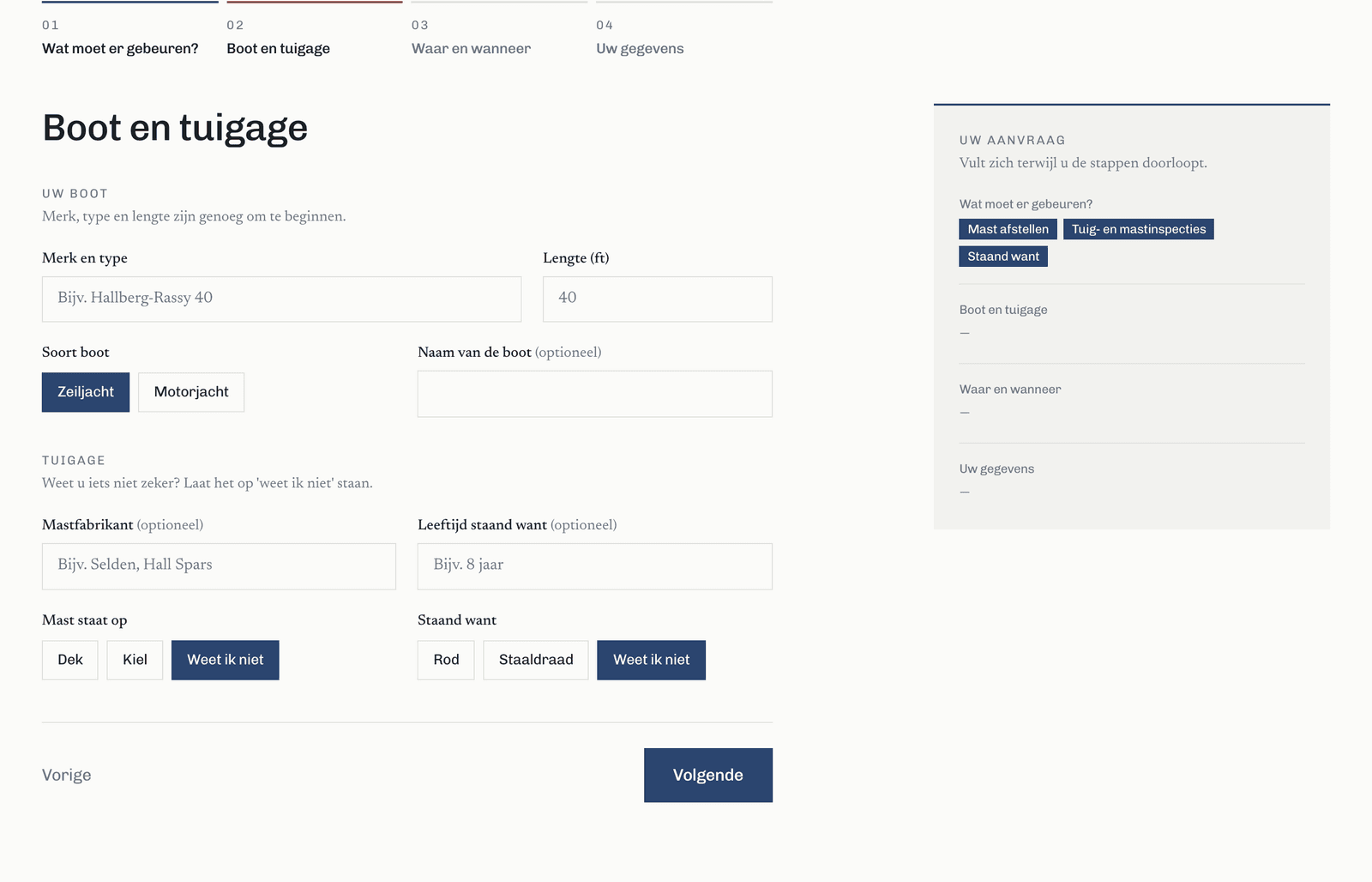Go back with the Vorige link
Viewport: 1372px width, 882px height.
click(67, 775)
